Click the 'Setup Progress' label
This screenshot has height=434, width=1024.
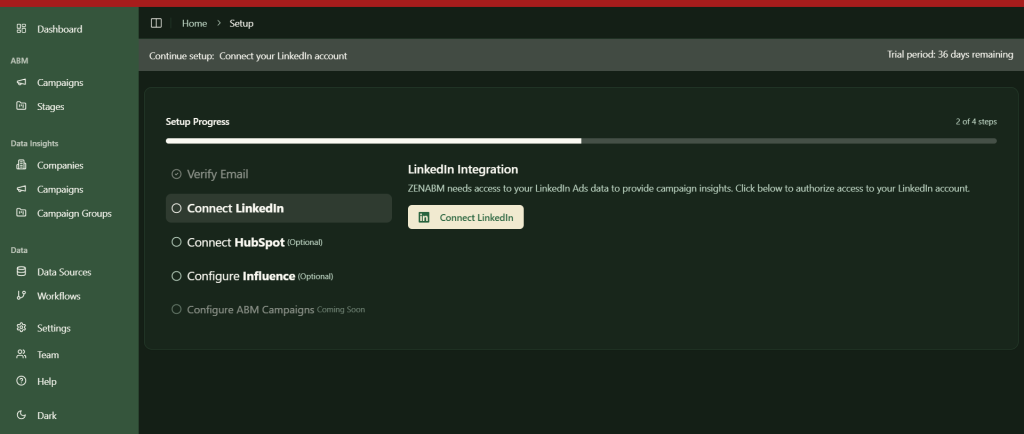(198, 122)
